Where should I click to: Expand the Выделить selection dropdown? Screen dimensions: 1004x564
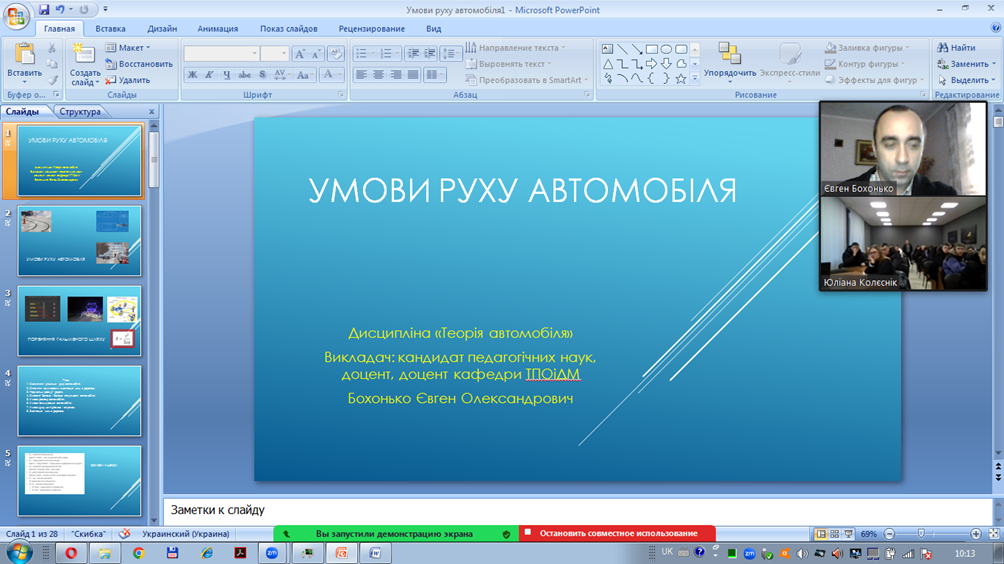993,80
